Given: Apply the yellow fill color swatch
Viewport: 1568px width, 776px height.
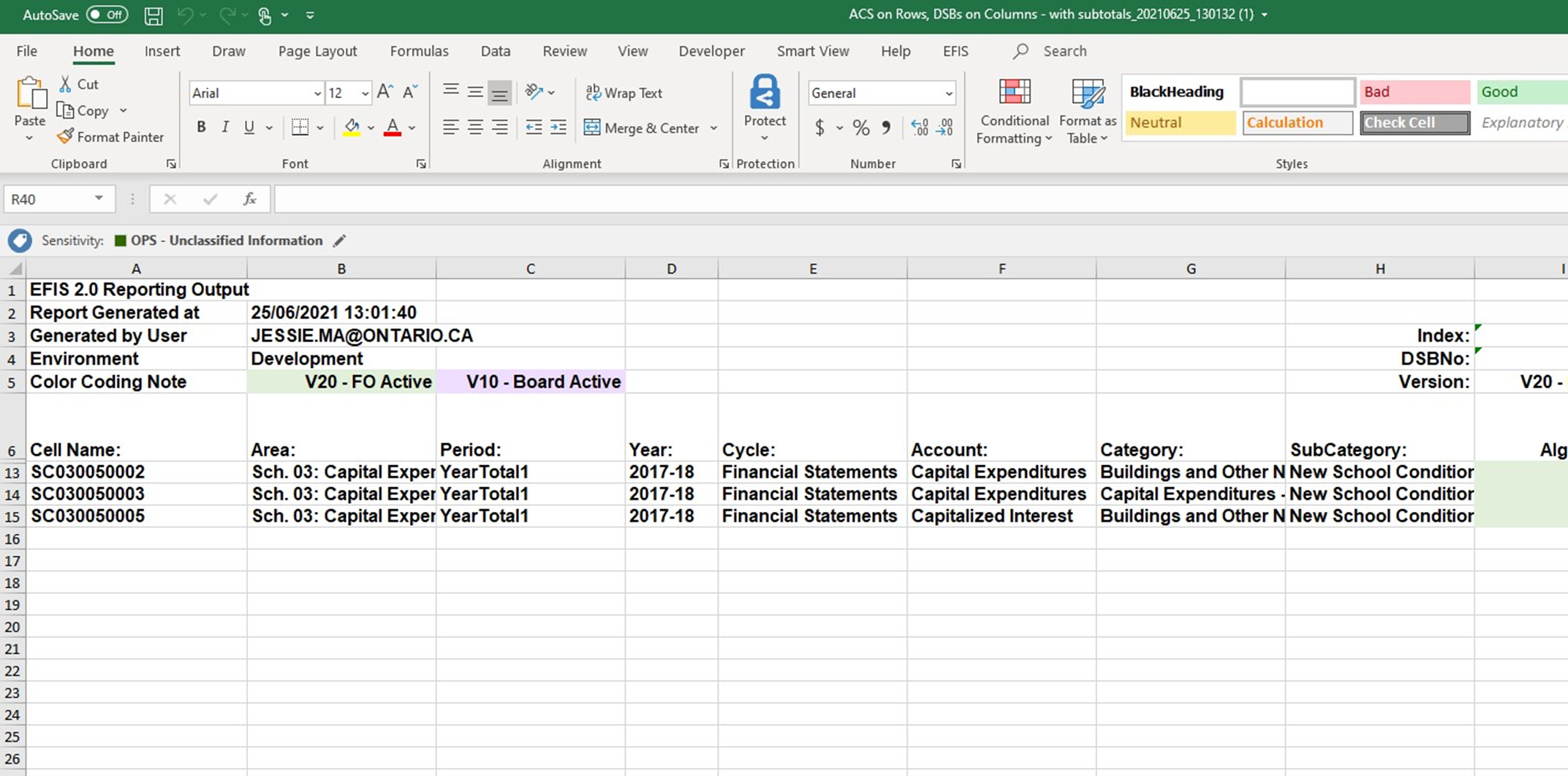Looking at the screenshot, I should click(x=352, y=128).
